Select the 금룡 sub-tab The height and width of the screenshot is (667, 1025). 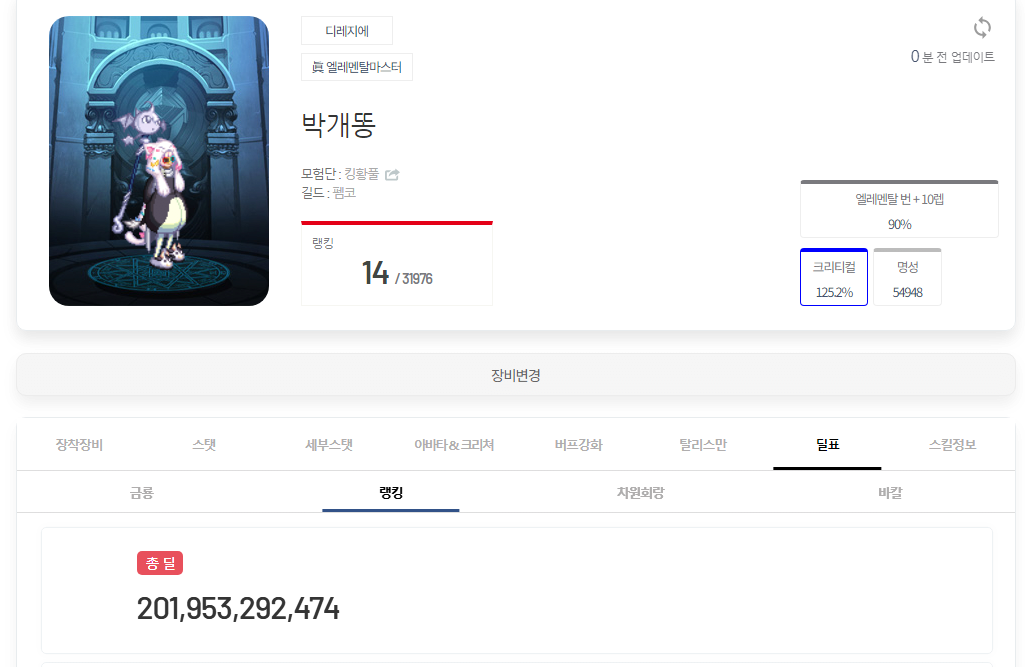(141, 492)
